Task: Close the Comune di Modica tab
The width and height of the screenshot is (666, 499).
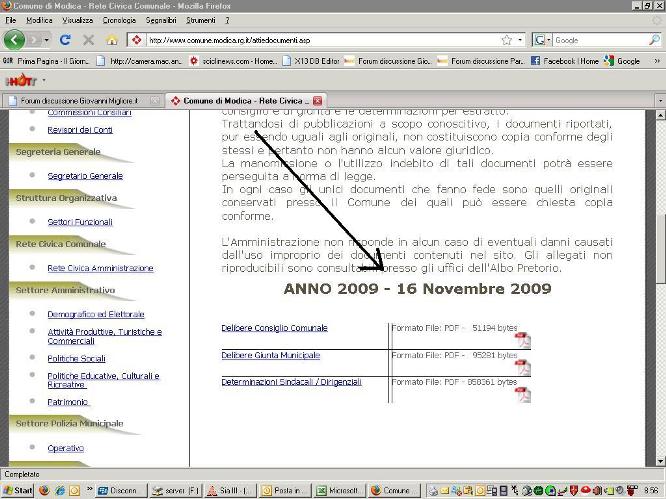Action: tap(317, 101)
